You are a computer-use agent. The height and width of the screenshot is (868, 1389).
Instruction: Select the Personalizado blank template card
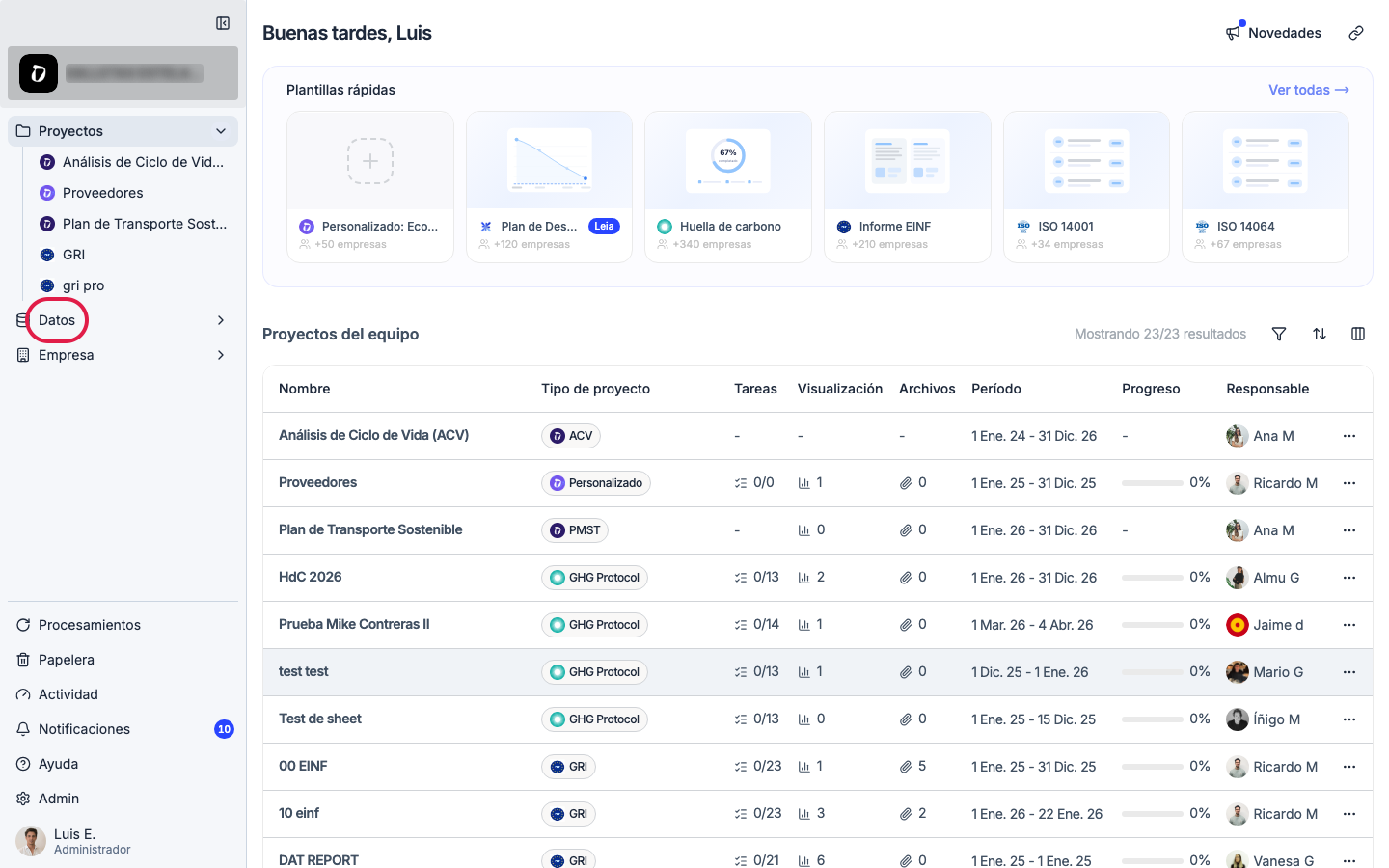[370, 187]
